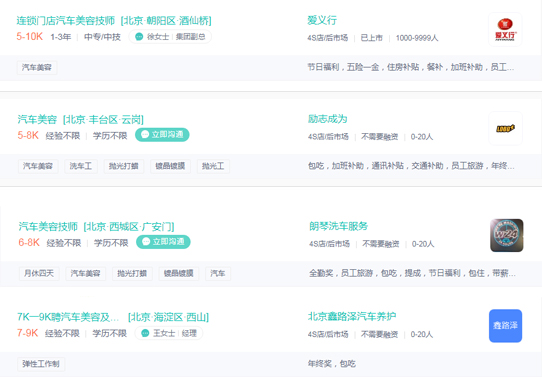
Task: Click 立即沟通 for the 丰台区 汽车美容 job
Action: pos(162,135)
